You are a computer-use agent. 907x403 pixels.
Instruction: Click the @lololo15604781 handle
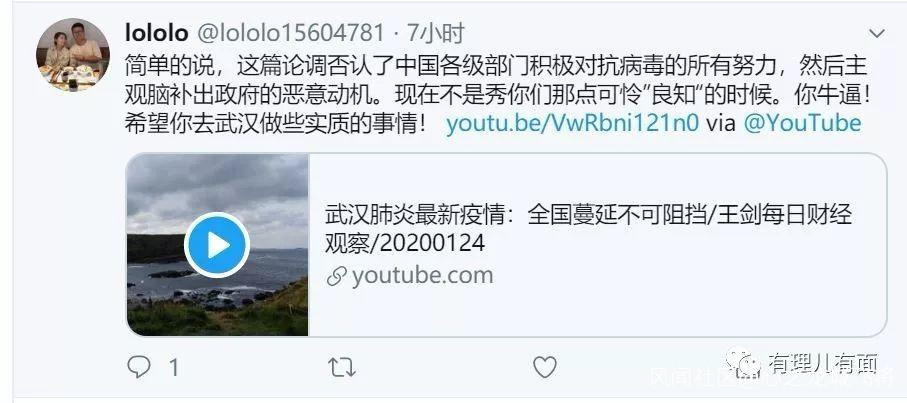(292, 34)
